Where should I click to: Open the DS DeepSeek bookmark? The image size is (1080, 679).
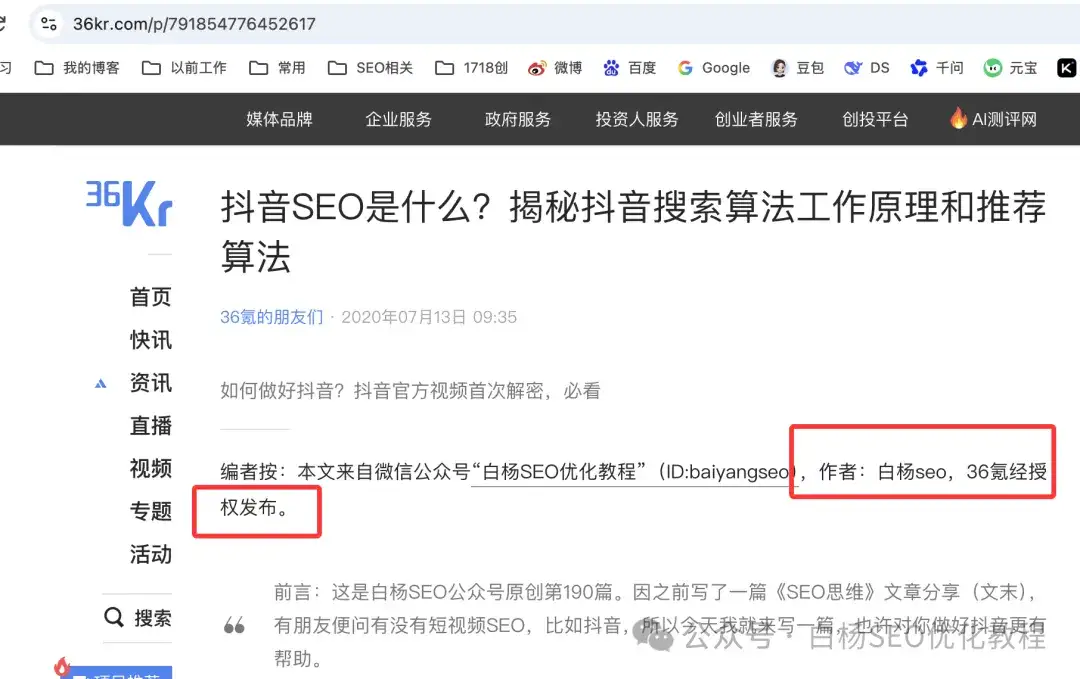[867, 67]
